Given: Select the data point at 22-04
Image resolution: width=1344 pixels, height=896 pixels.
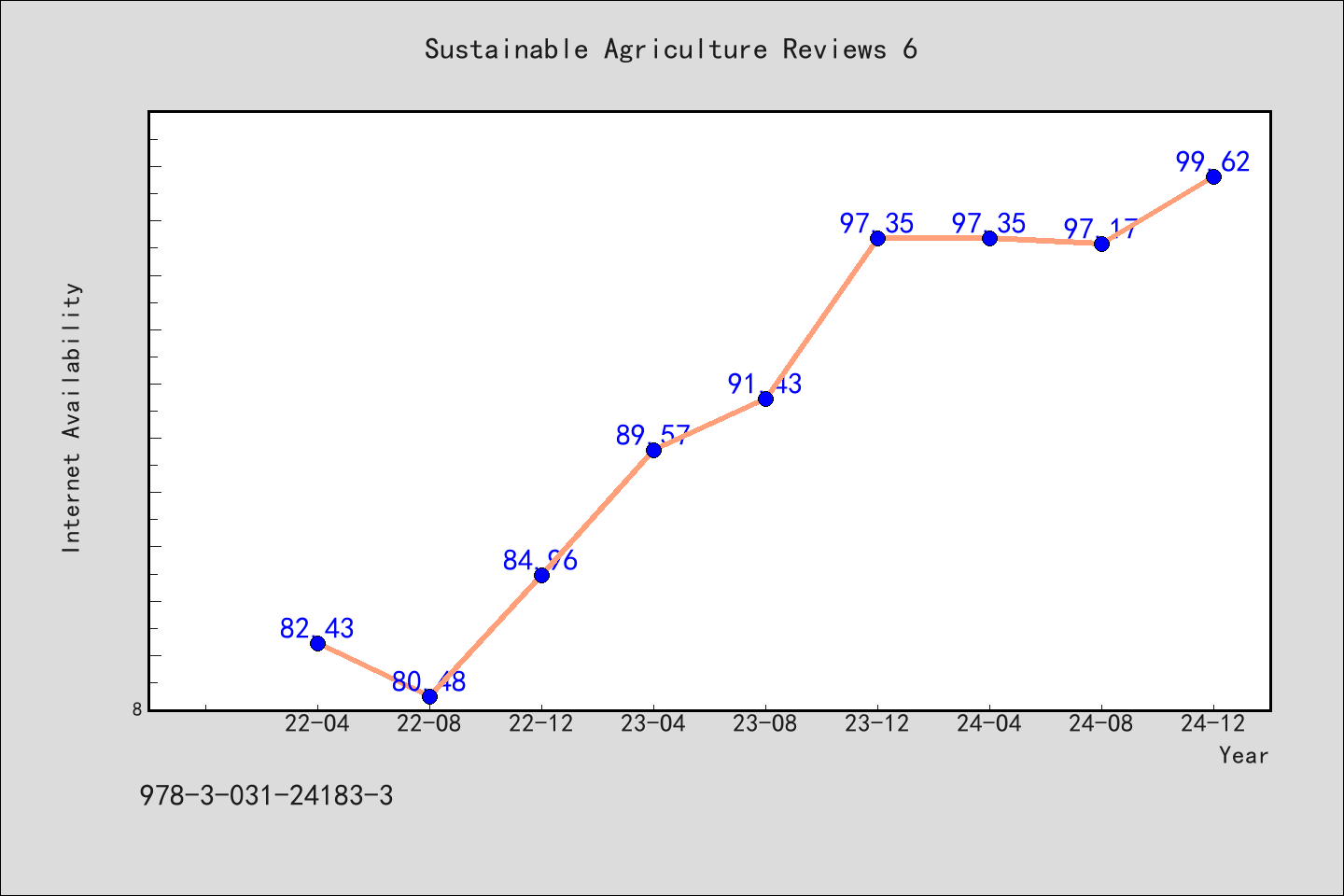Looking at the screenshot, I should coord(317,643).
